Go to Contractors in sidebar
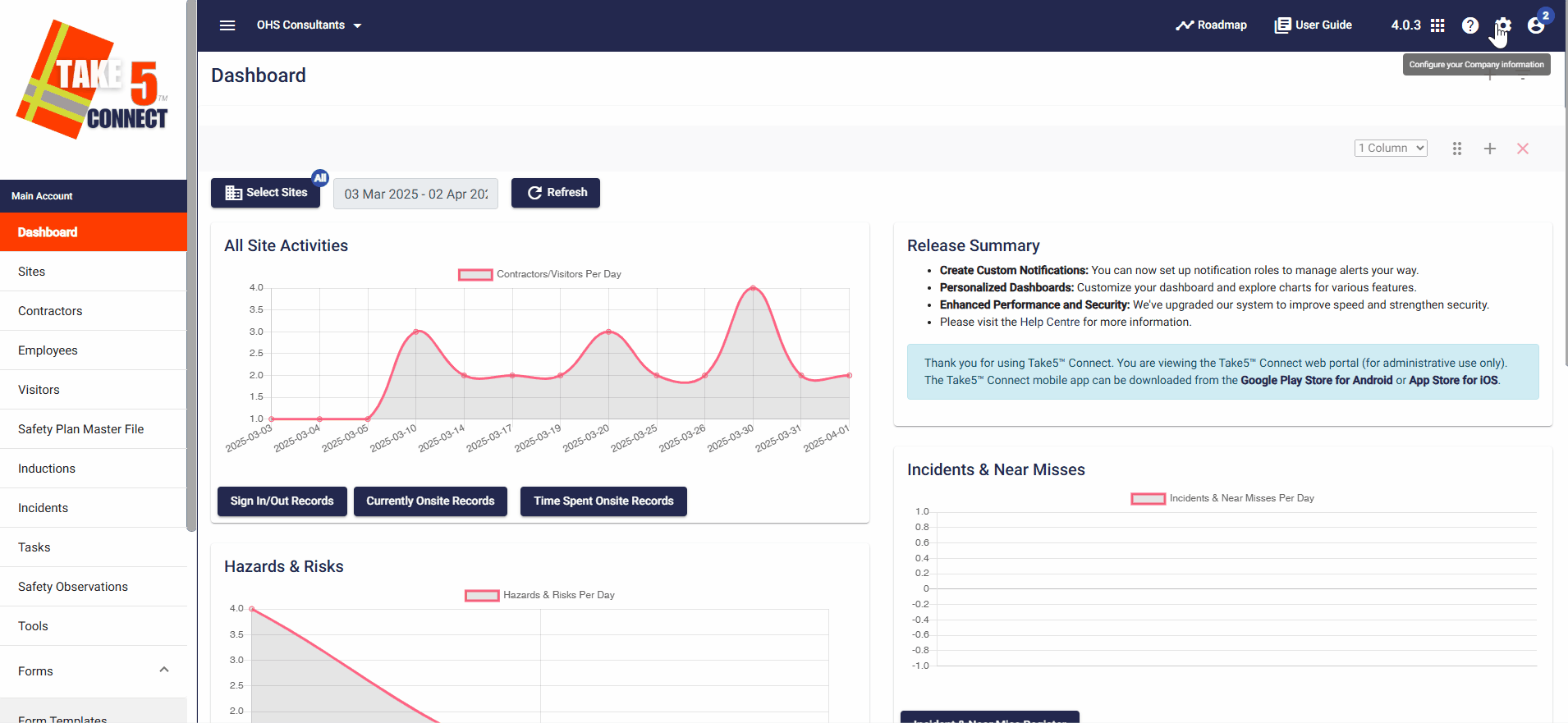 pyautogui.click(x=94, y=311)
